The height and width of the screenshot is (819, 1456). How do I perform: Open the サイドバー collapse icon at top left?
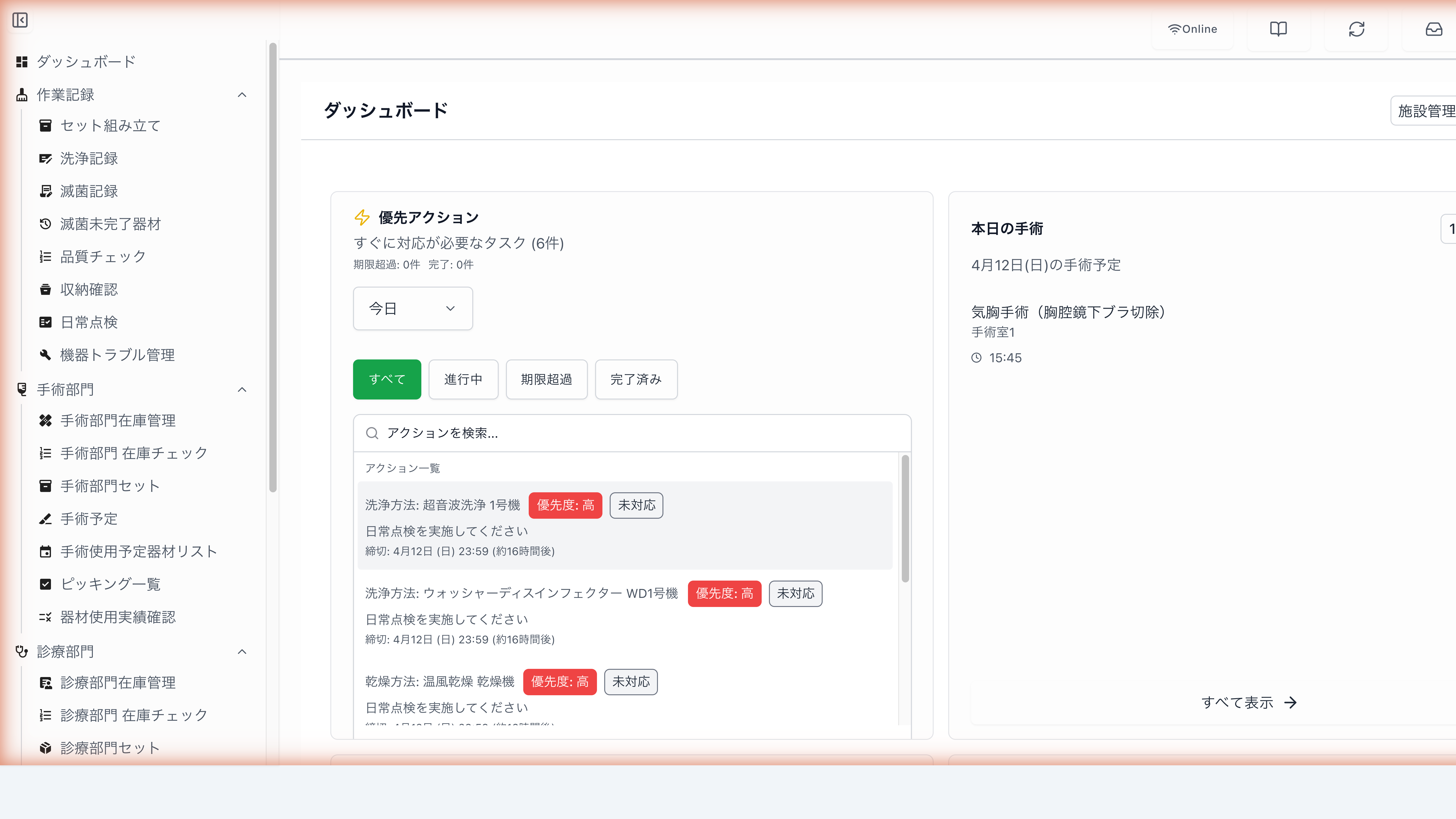(20, 20)
